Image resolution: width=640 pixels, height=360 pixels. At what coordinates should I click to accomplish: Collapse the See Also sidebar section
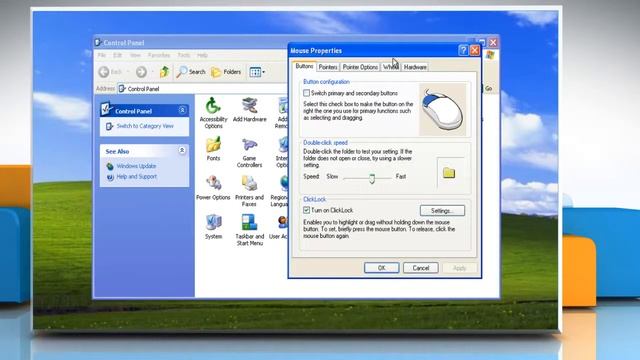coord(182,151)
